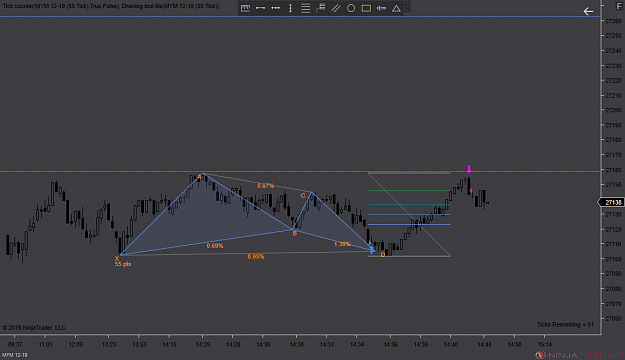Click the left-pointing back arrow
Image resolution: width=625 pixels, height=360 pixels.
[x=588, y=11]
